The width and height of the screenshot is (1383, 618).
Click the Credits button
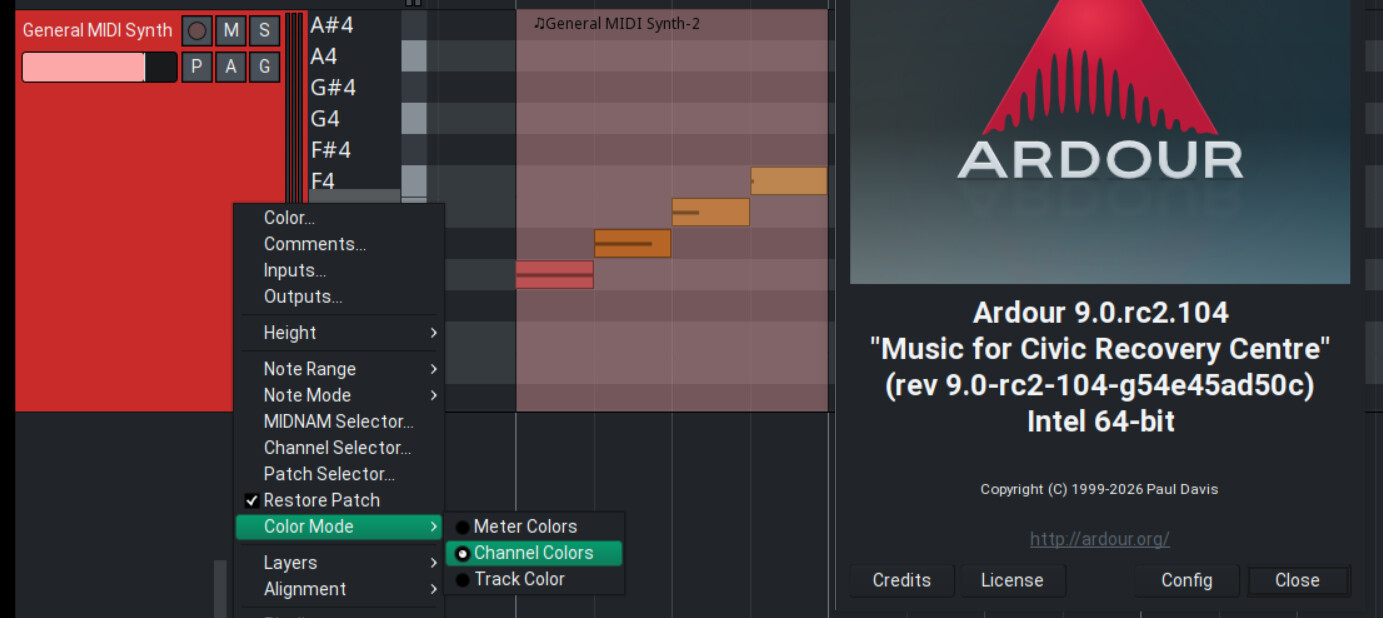click(x=901, y=580)
